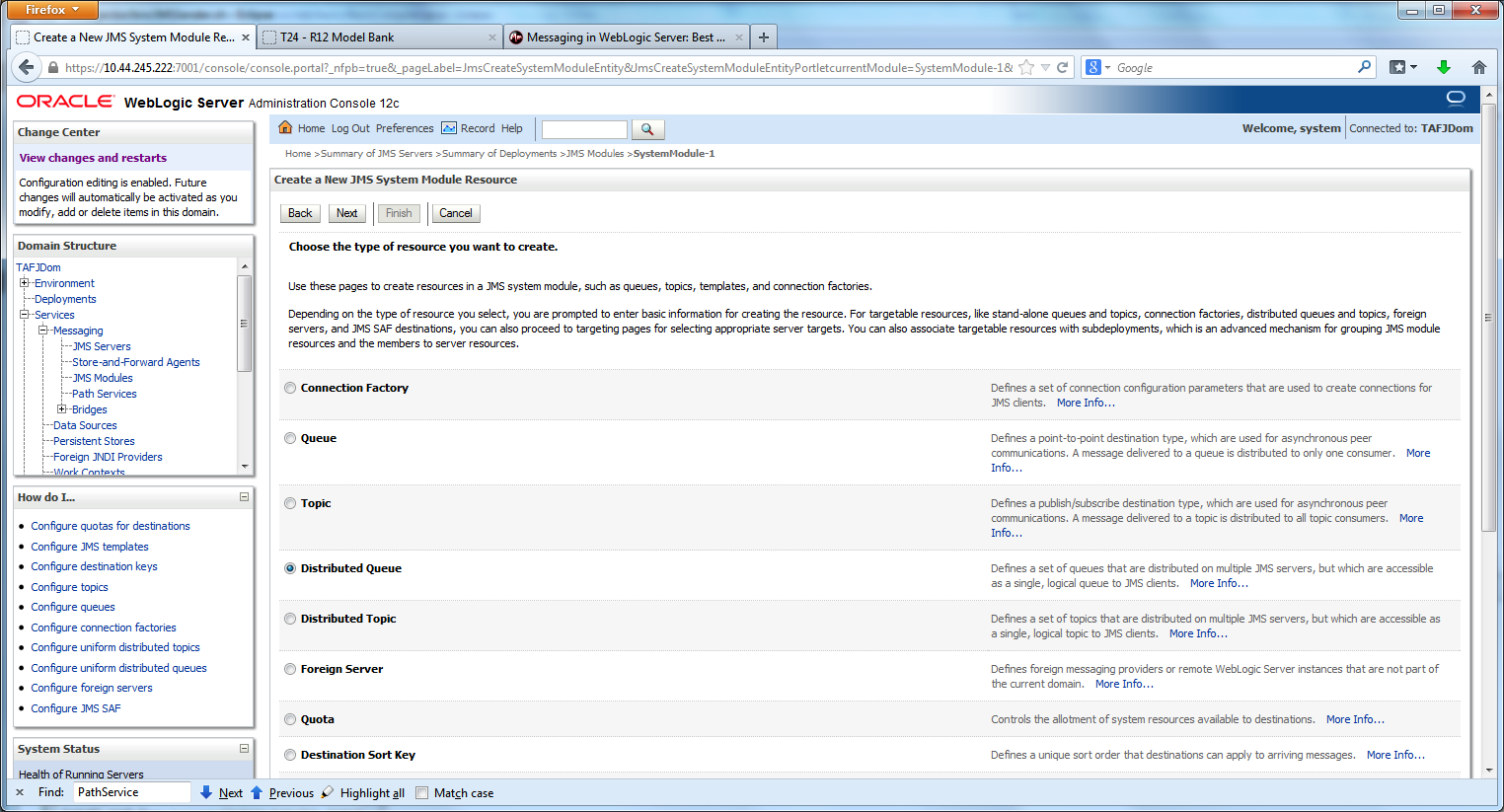
Task: Collapse the System Status panel
Action: coord(244,748)
